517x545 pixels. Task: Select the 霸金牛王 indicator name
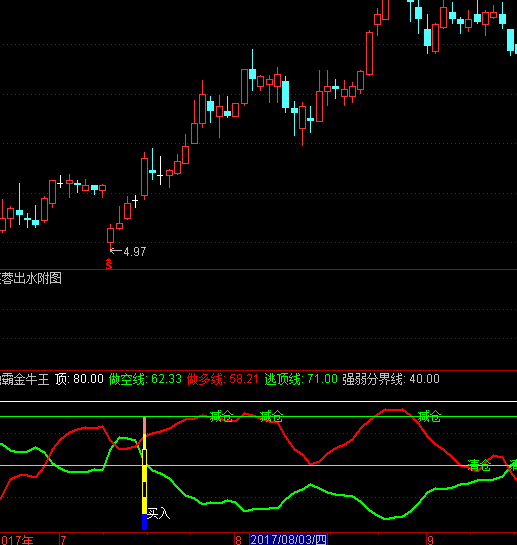coord(25,379)
